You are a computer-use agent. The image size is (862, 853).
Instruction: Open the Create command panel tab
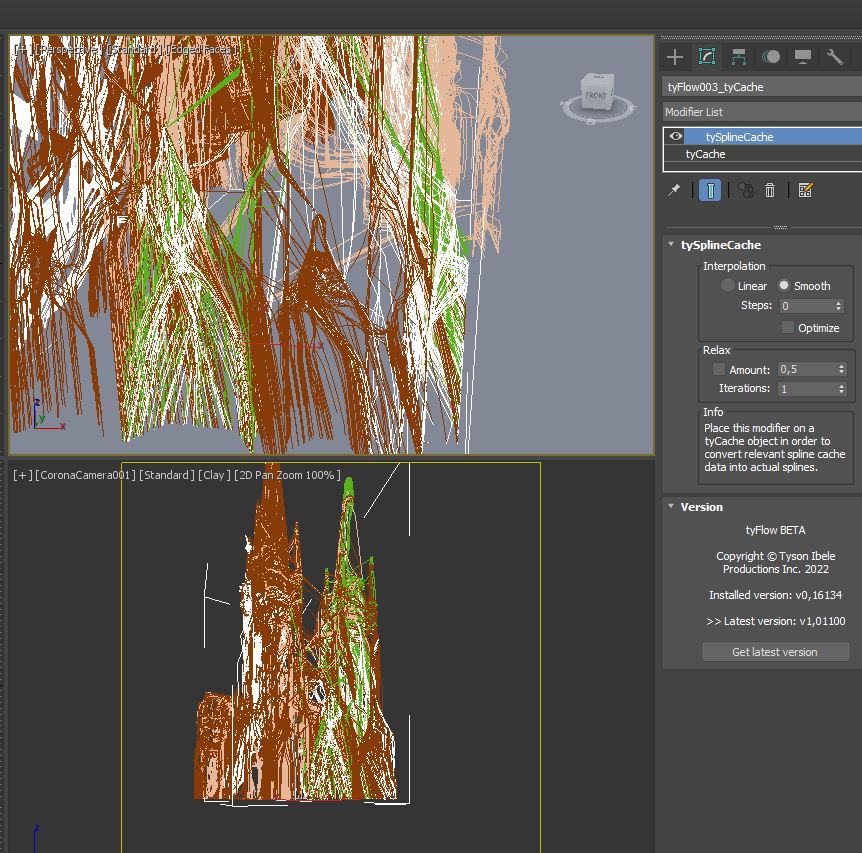point(675,57)
